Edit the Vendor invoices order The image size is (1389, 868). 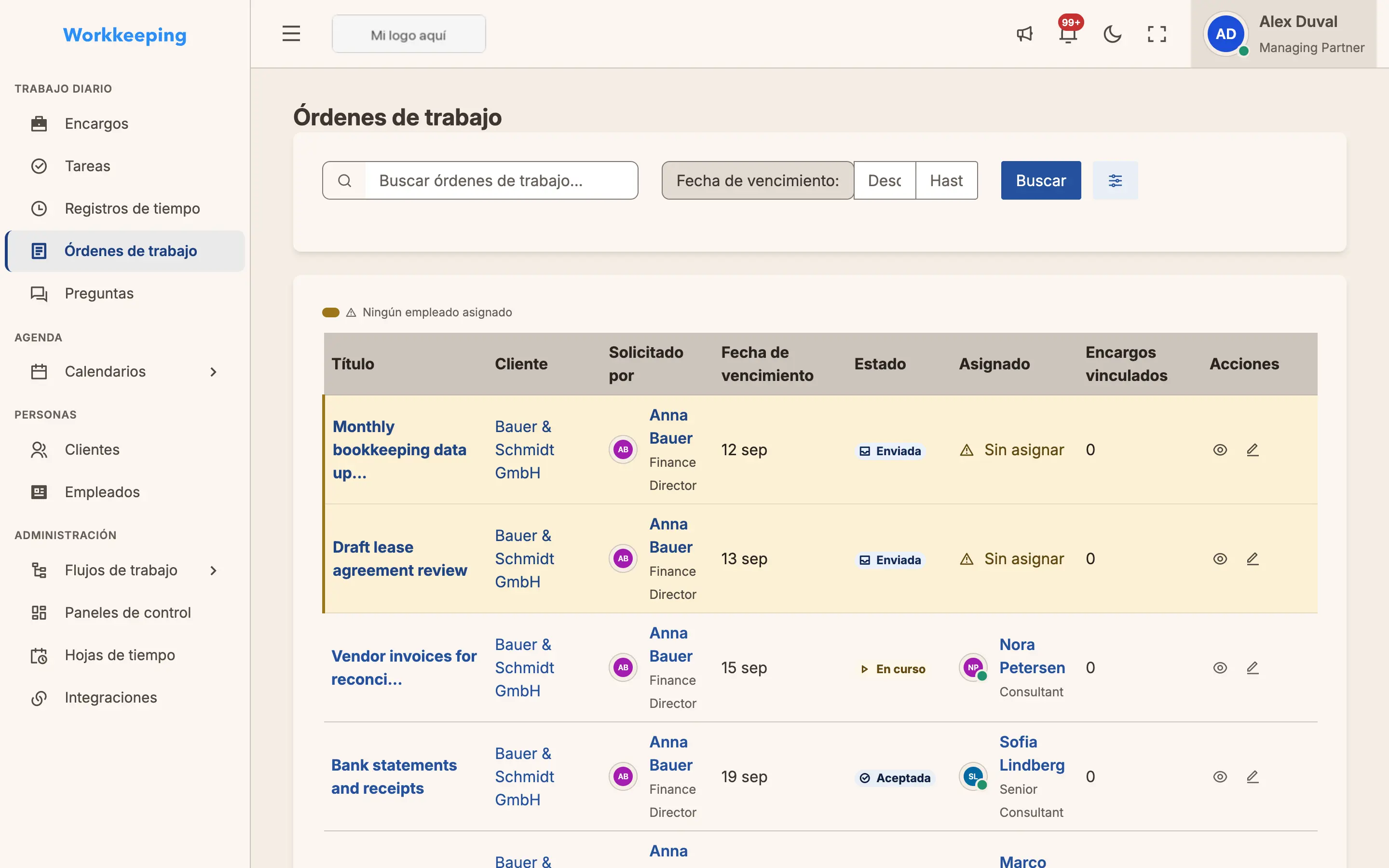click(x=1253, y=668)
